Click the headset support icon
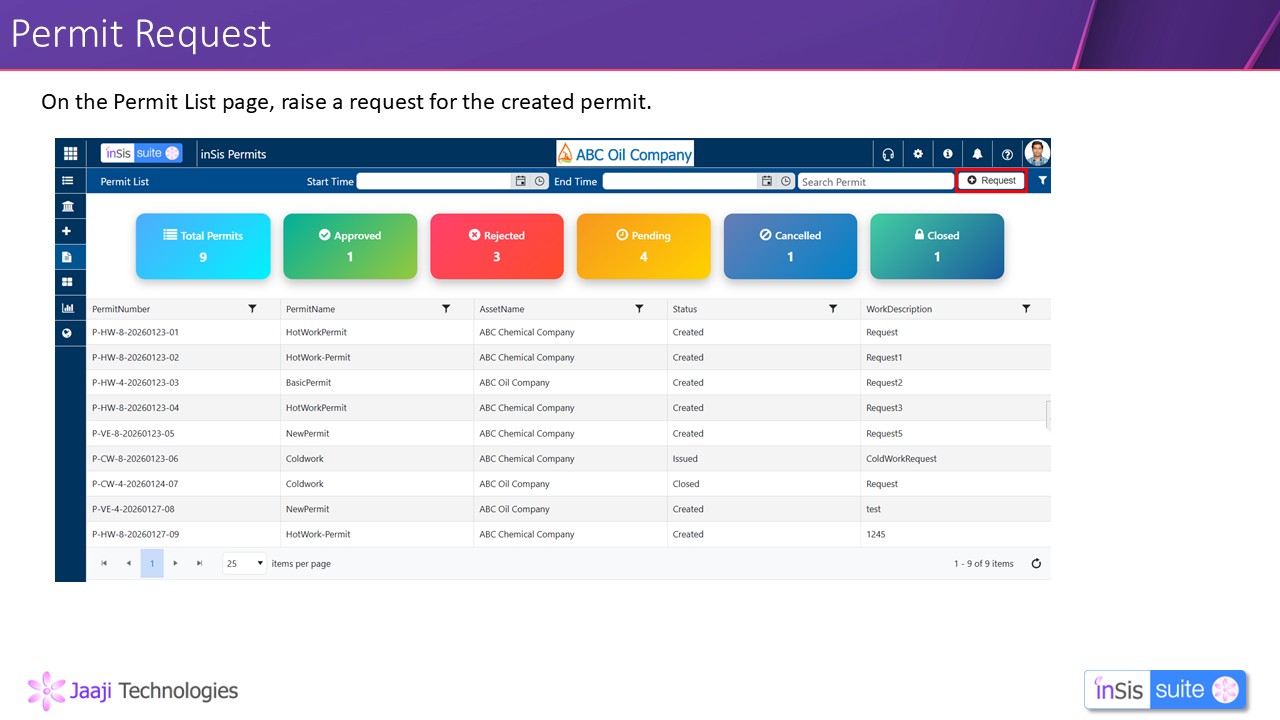The height and width of the screenshot is (720, 1280). [x=887, y=154]
